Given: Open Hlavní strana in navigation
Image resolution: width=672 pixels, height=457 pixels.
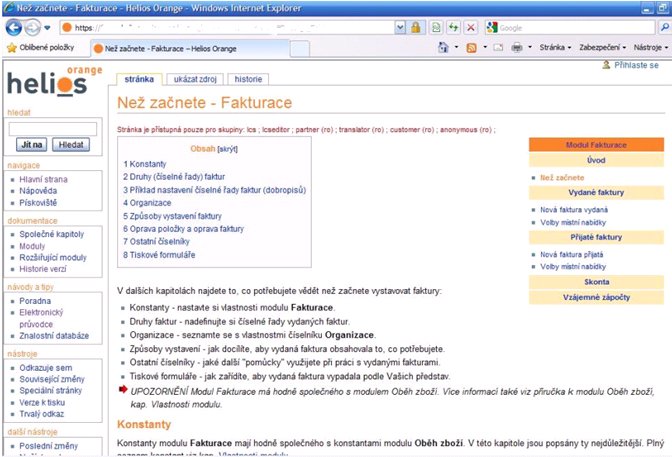Looking at the screenshot, I should 43,179.
